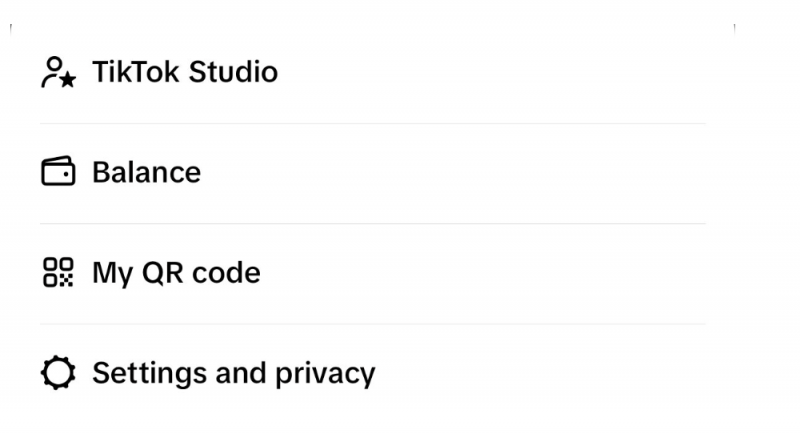The width and height of the screenshot is (800, 434).
Task: Click the "Balance" text label
Action: pyautogui.click(x=146, y=172)
